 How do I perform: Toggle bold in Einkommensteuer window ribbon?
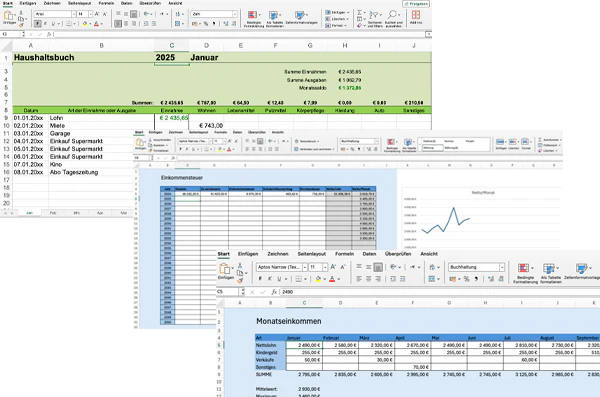pyautogui.click(x=180, y=149)
